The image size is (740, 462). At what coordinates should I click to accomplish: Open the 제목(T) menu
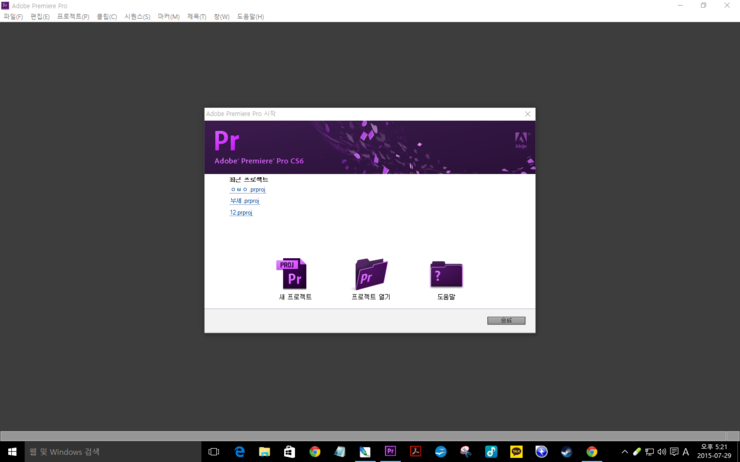click(x=196, y=17)
